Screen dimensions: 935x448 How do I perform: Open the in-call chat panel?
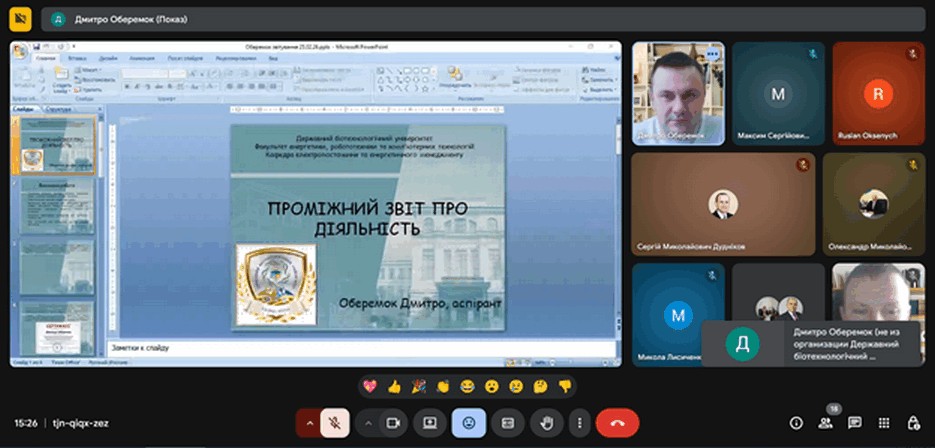854,423
